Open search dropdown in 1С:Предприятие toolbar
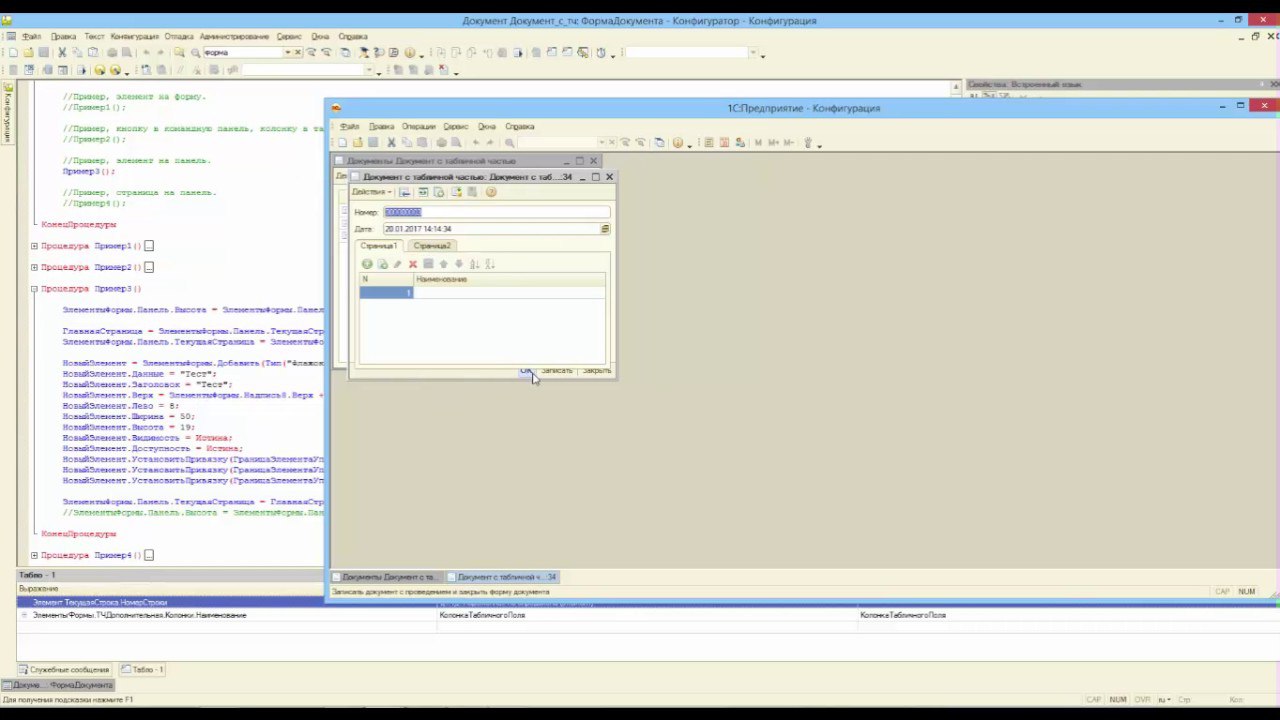 tap(602, 143)
